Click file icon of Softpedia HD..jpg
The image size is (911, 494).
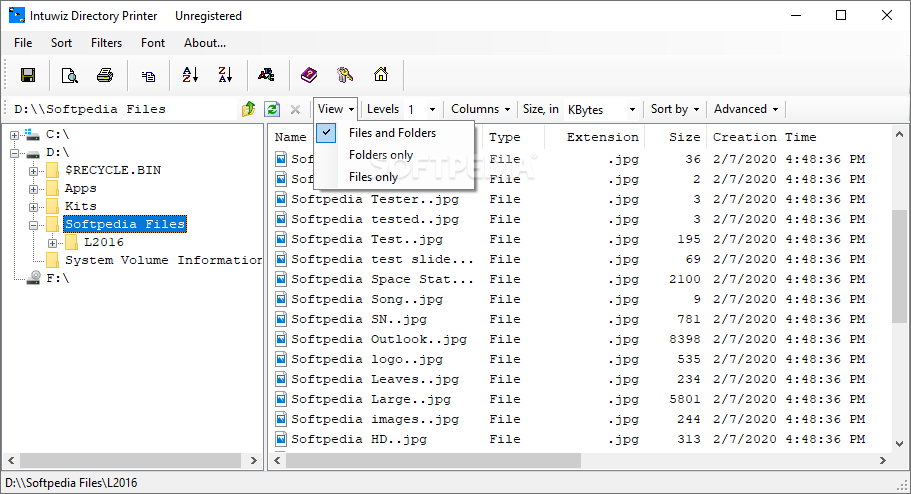pyautogui.click(x=281, y=439)
